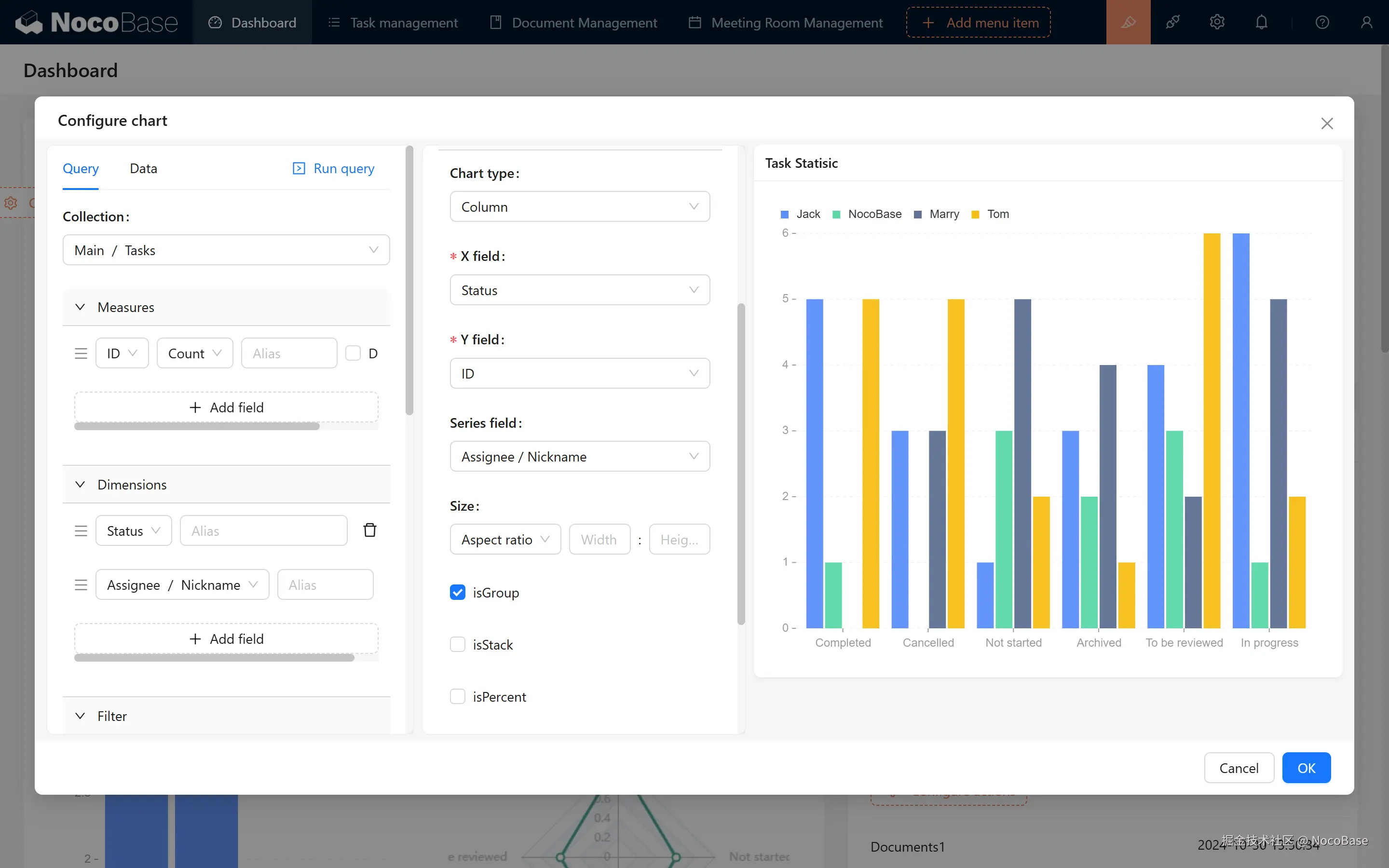Click the Width input field
This screenshot has height=868, width=1389.
[599, 540]
